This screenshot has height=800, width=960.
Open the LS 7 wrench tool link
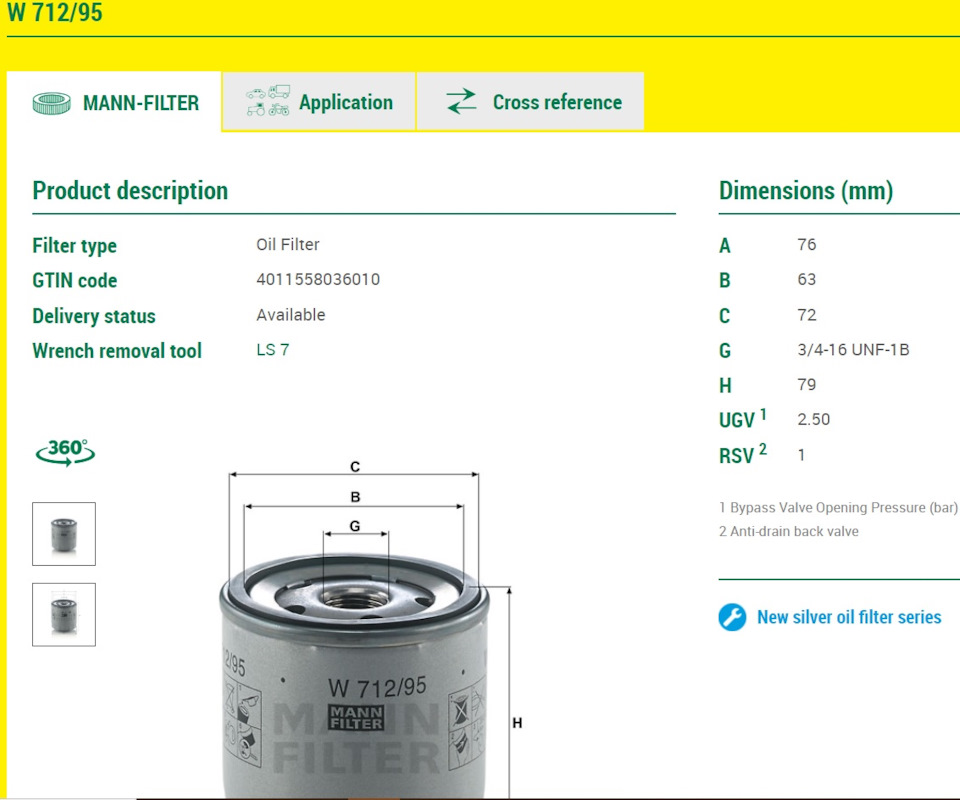272,350
